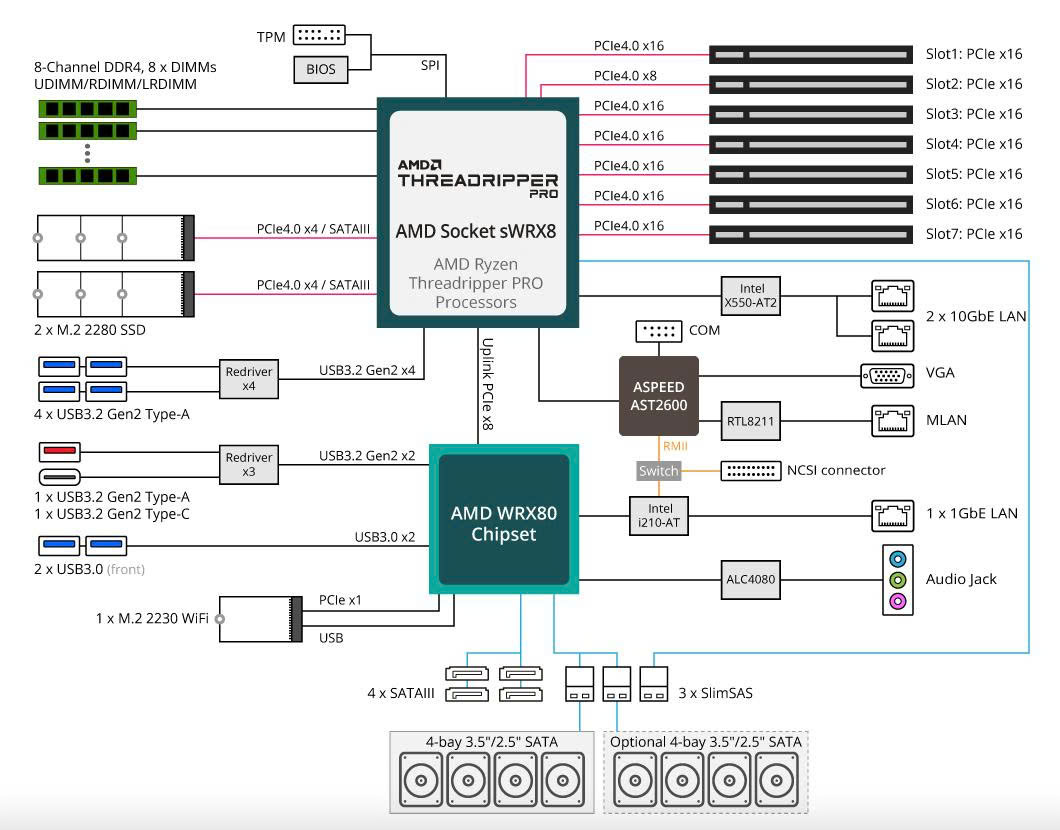This screenshot has height=830, width=1060.
Task: Click the 'Uplink PCIe x8' label
Action: tap(487, 384)
